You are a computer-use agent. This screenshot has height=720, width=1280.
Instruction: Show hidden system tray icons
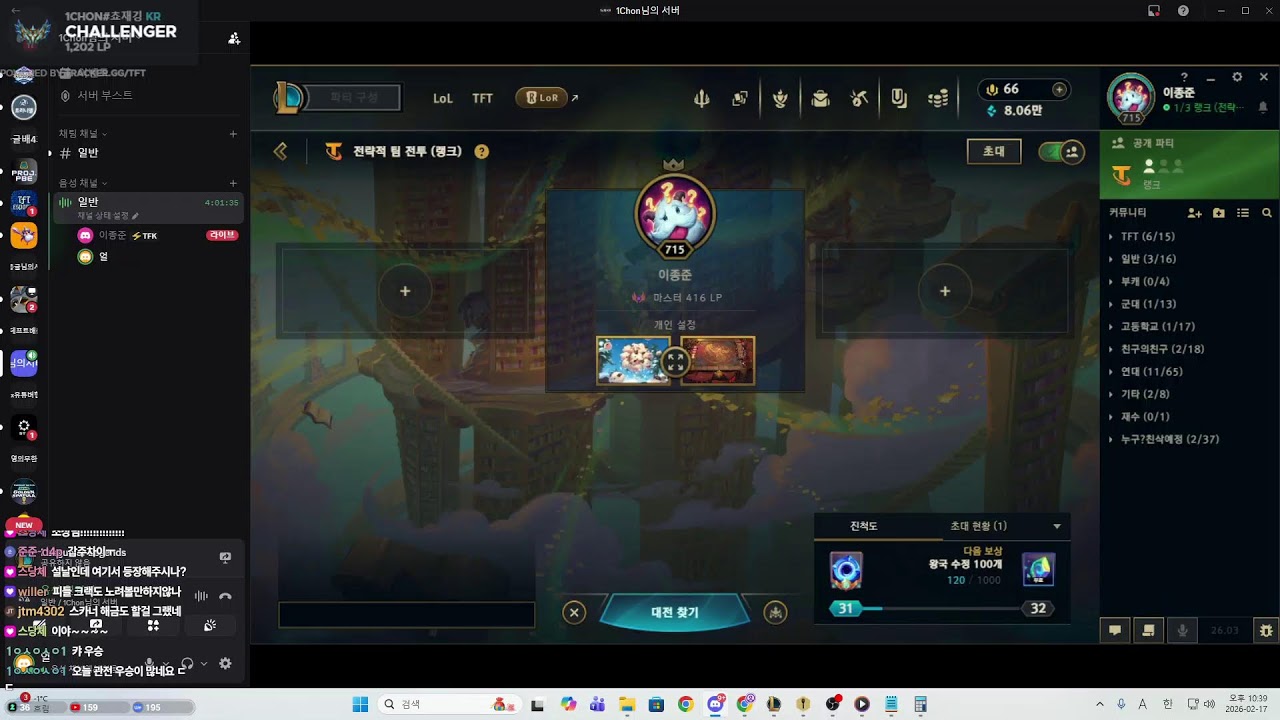(1098, 704)
